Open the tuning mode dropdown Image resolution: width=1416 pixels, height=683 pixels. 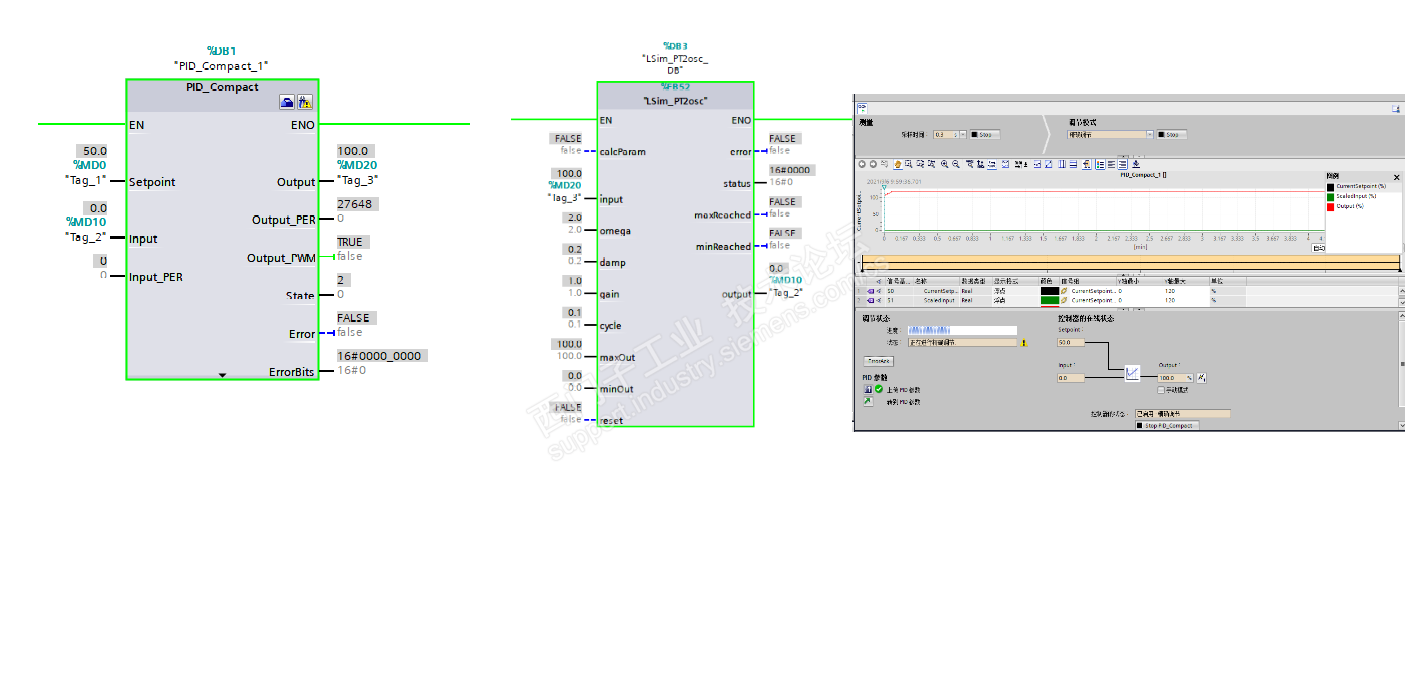click(1150, 134)
